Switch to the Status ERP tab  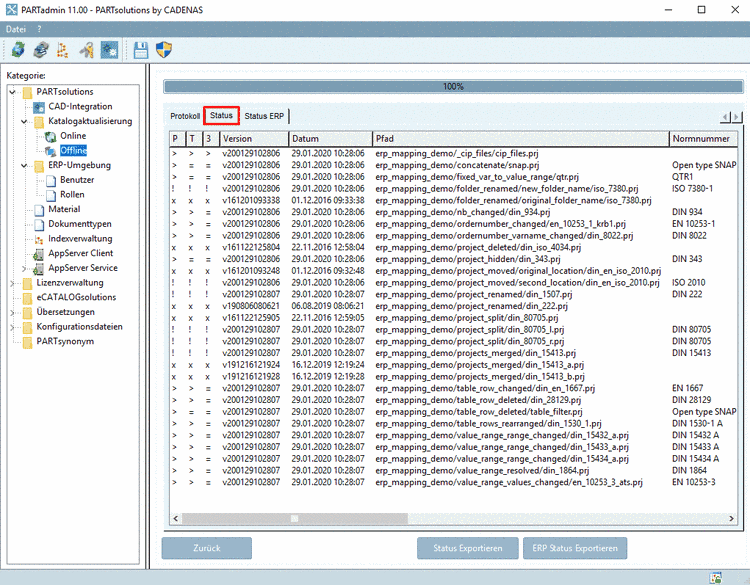click(x=264, y=116)
